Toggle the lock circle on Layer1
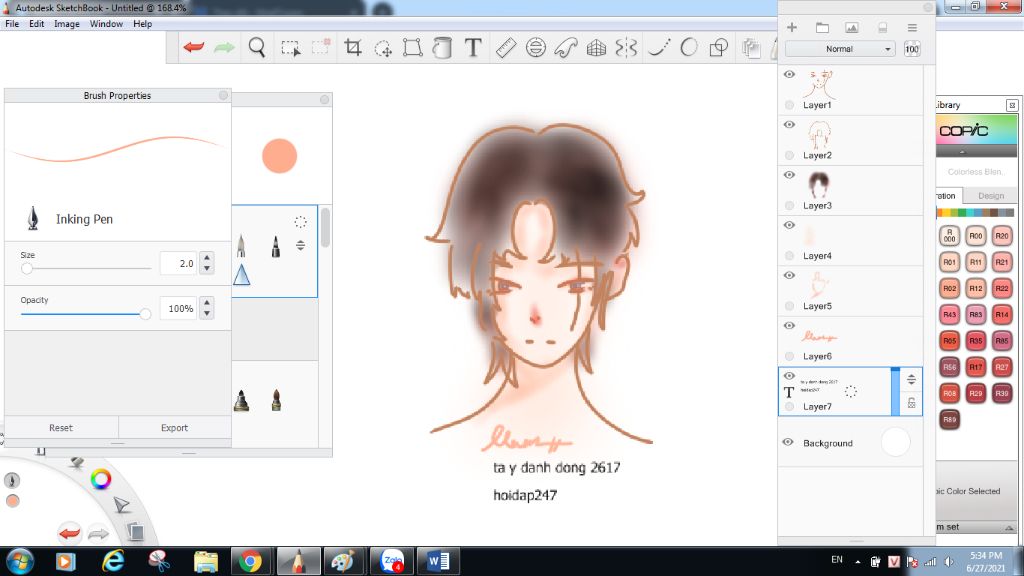This screenshot has height=576, width=1024. coord(790,104)
